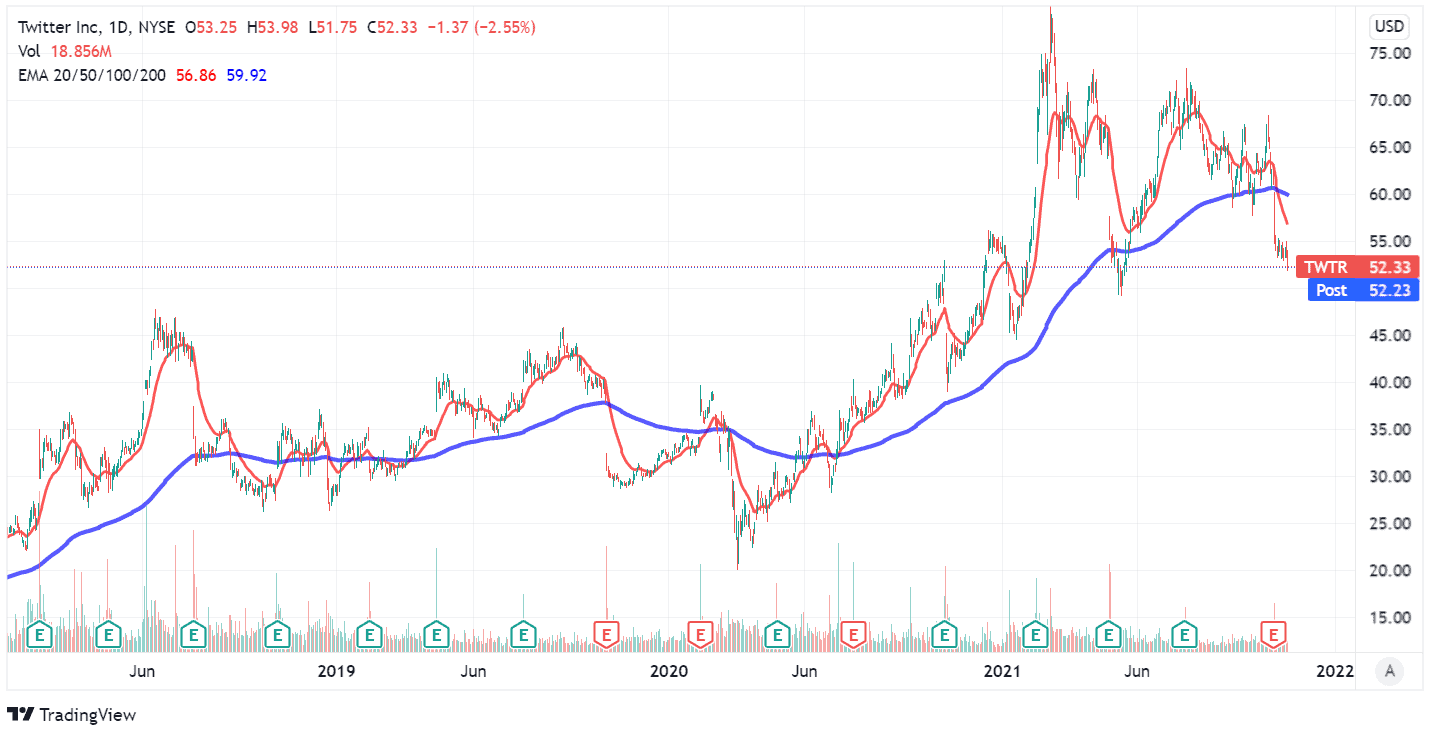Click the blue EMA value 59.92
The height and width of the screenshot is (731, 1438).
[246, 75]
